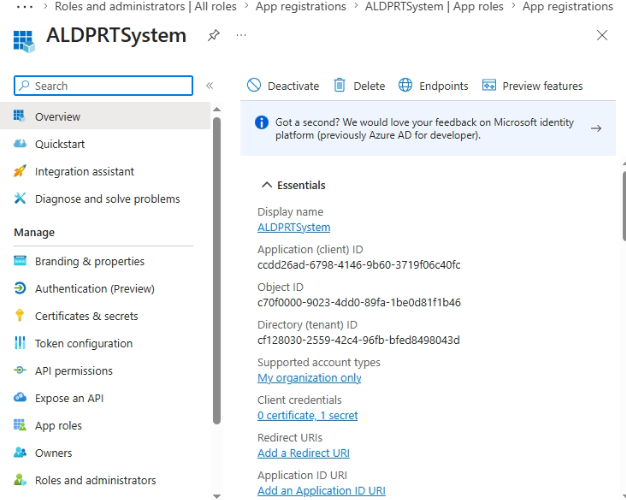Open the Endpoints command label
Image resolution: width=626 pixels, height=500 pixels.
(x=444, y=86)
